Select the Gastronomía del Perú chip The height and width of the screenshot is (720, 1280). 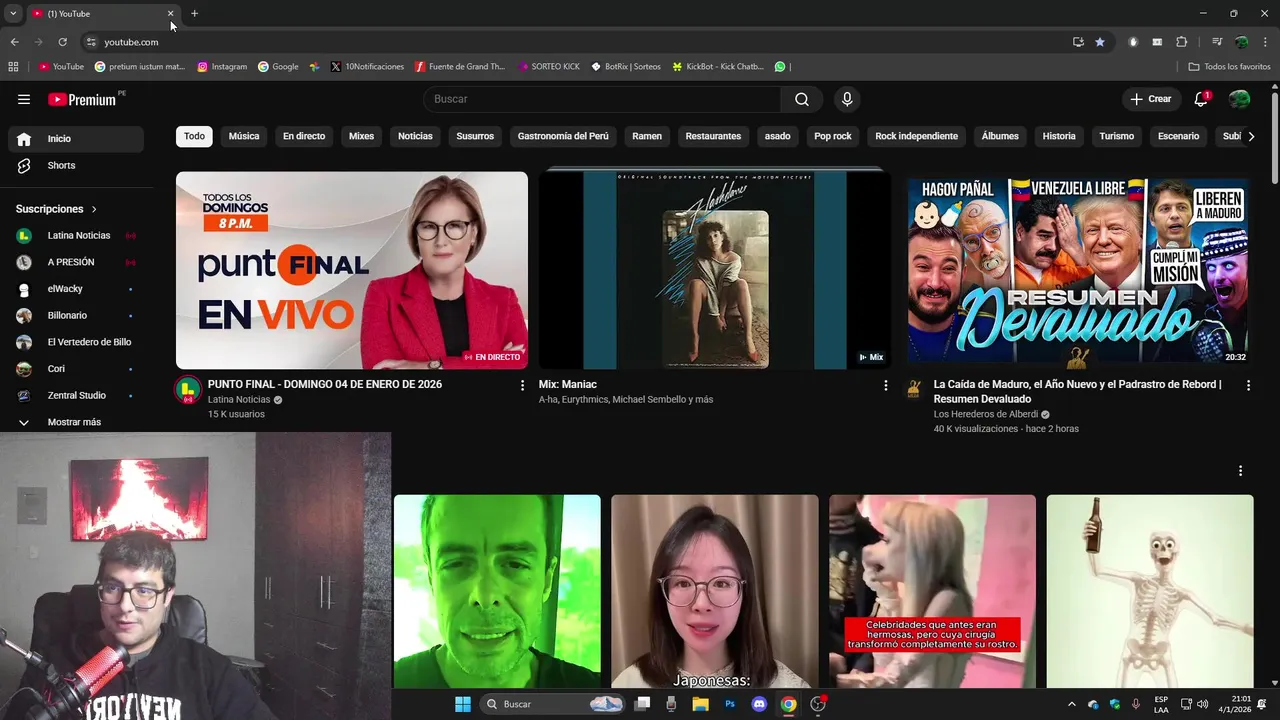(x=563, y=136)
